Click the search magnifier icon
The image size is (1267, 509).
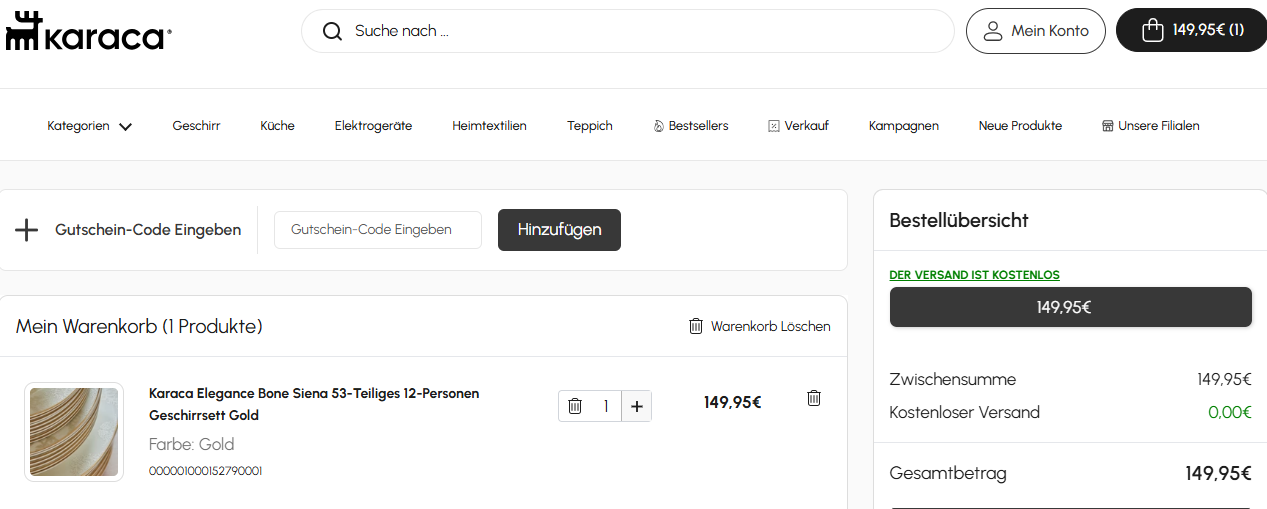[332, 31]
